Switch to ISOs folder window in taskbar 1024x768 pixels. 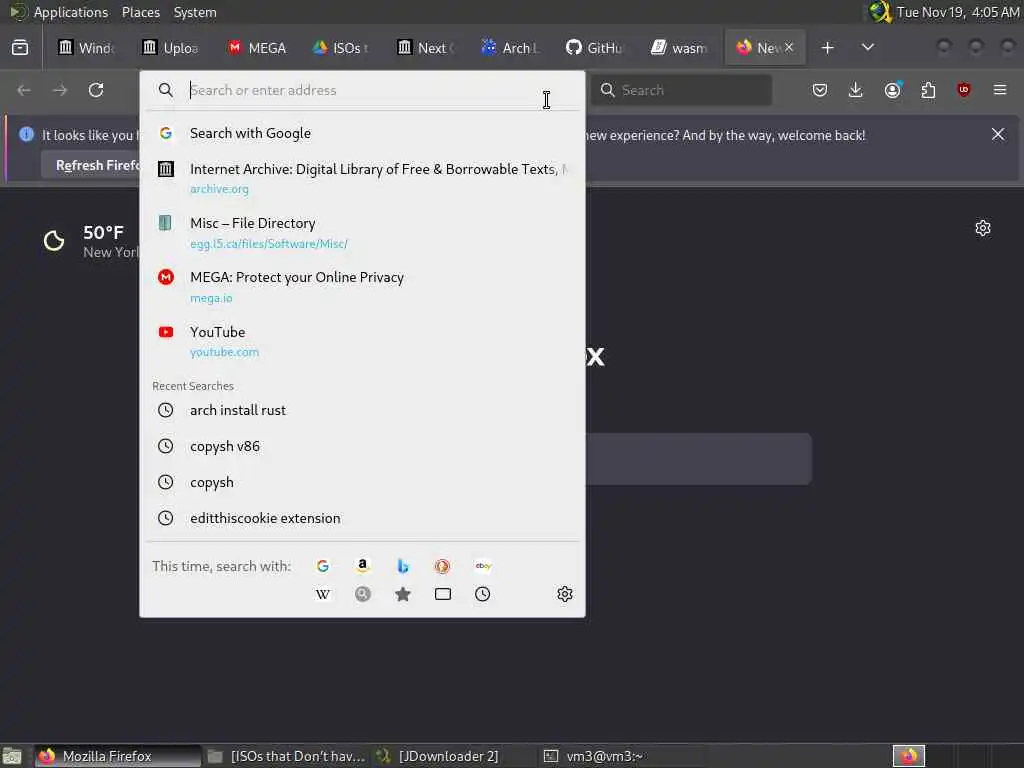point(287,756)
